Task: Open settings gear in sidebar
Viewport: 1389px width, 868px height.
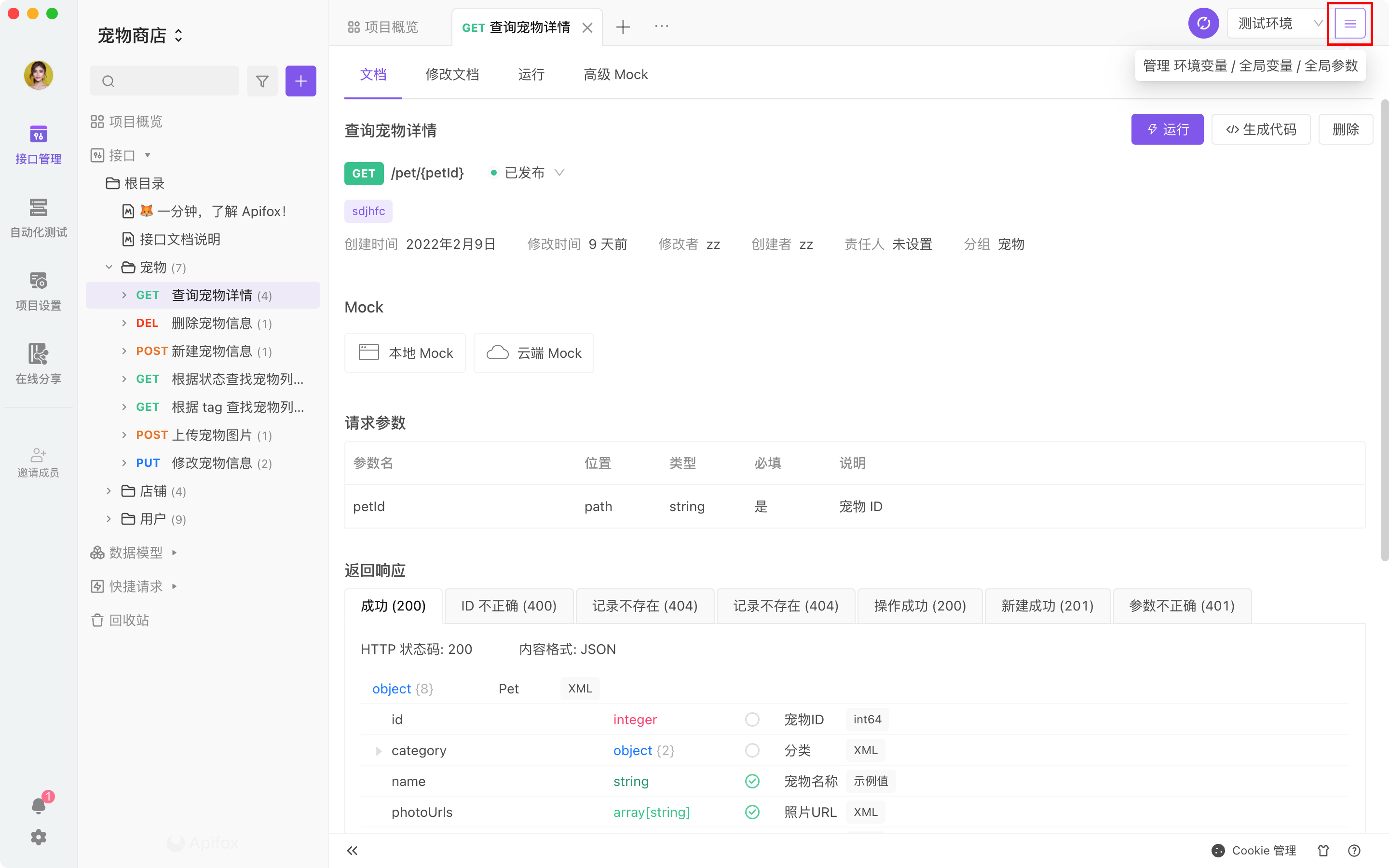Action: coord(39,837)
